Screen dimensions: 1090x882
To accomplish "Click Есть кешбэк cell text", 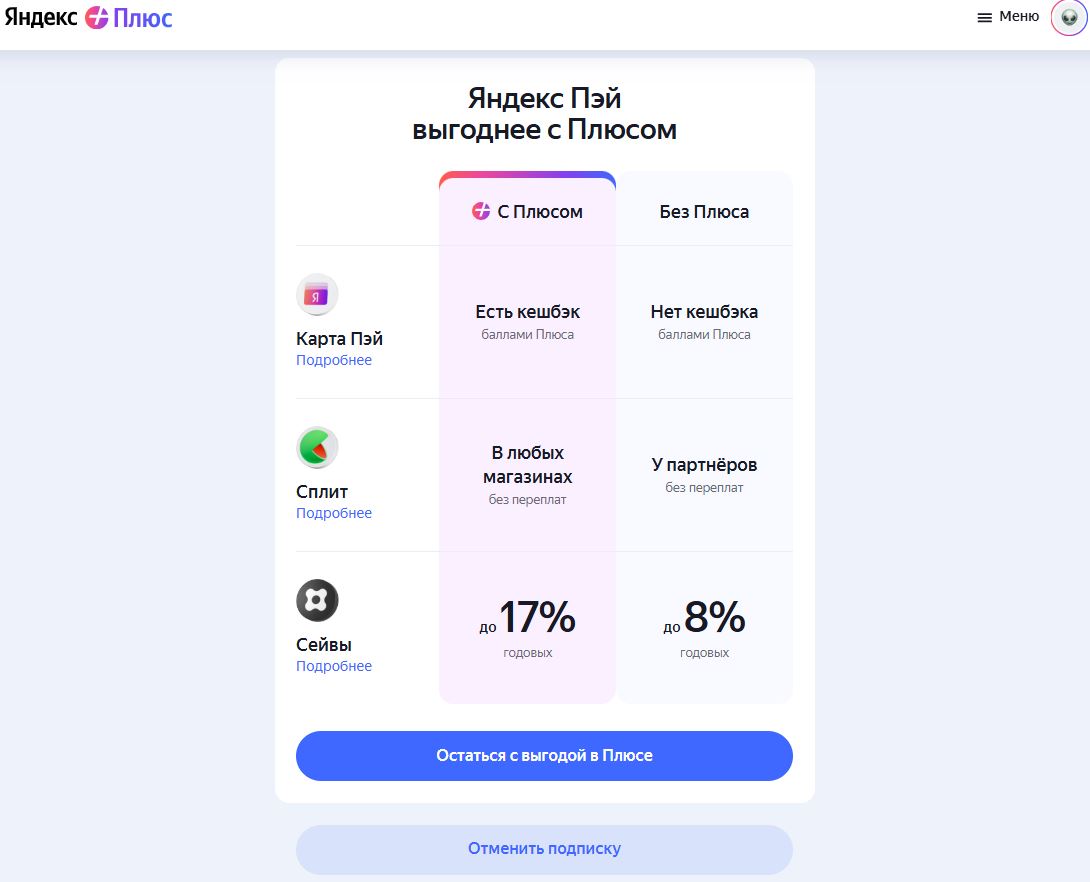I will 528,312.
